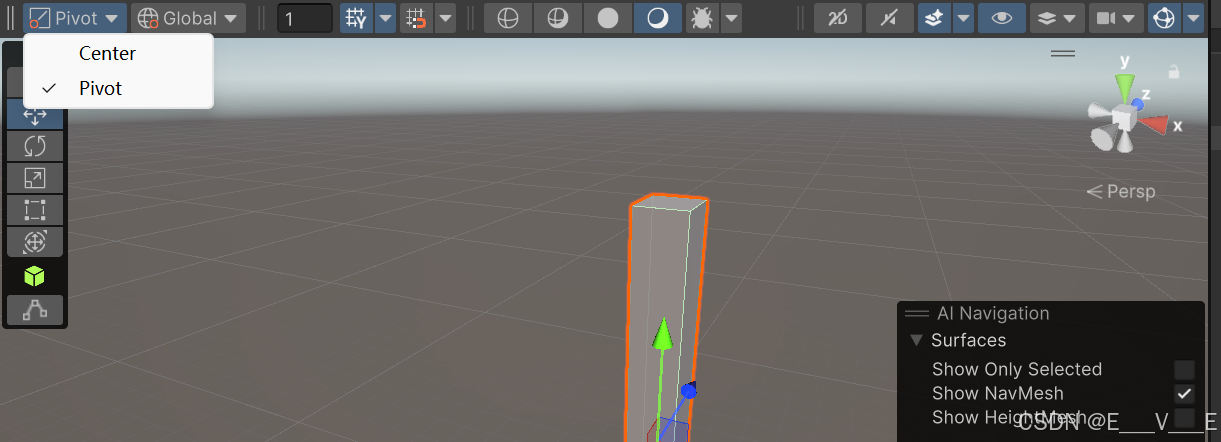Click the Surfaces label
This screenshot has height=442, width=1221.
[968, 340]
